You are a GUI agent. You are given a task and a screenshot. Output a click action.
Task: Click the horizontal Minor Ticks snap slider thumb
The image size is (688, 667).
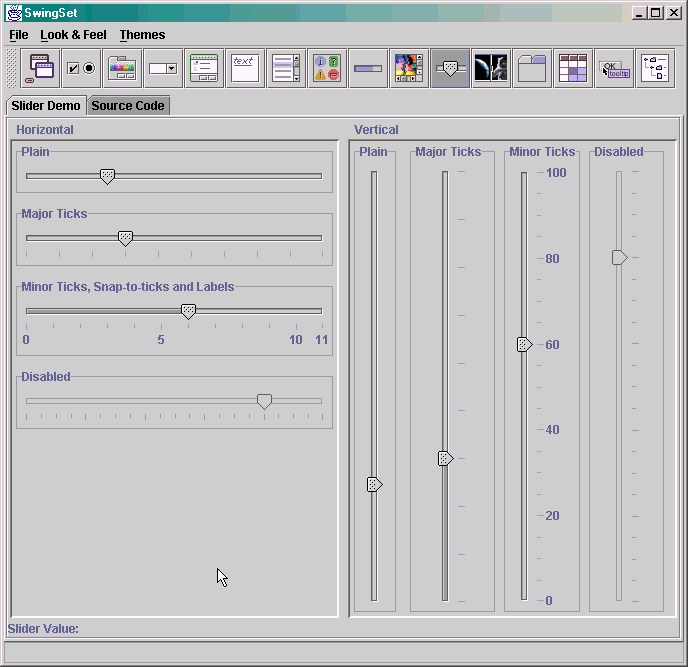[188, 311]
